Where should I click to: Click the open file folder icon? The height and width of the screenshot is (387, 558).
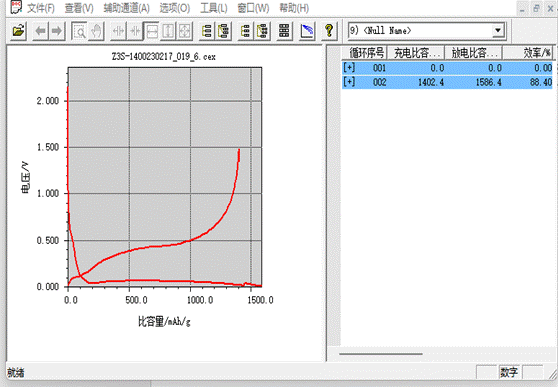click(19, 31)
